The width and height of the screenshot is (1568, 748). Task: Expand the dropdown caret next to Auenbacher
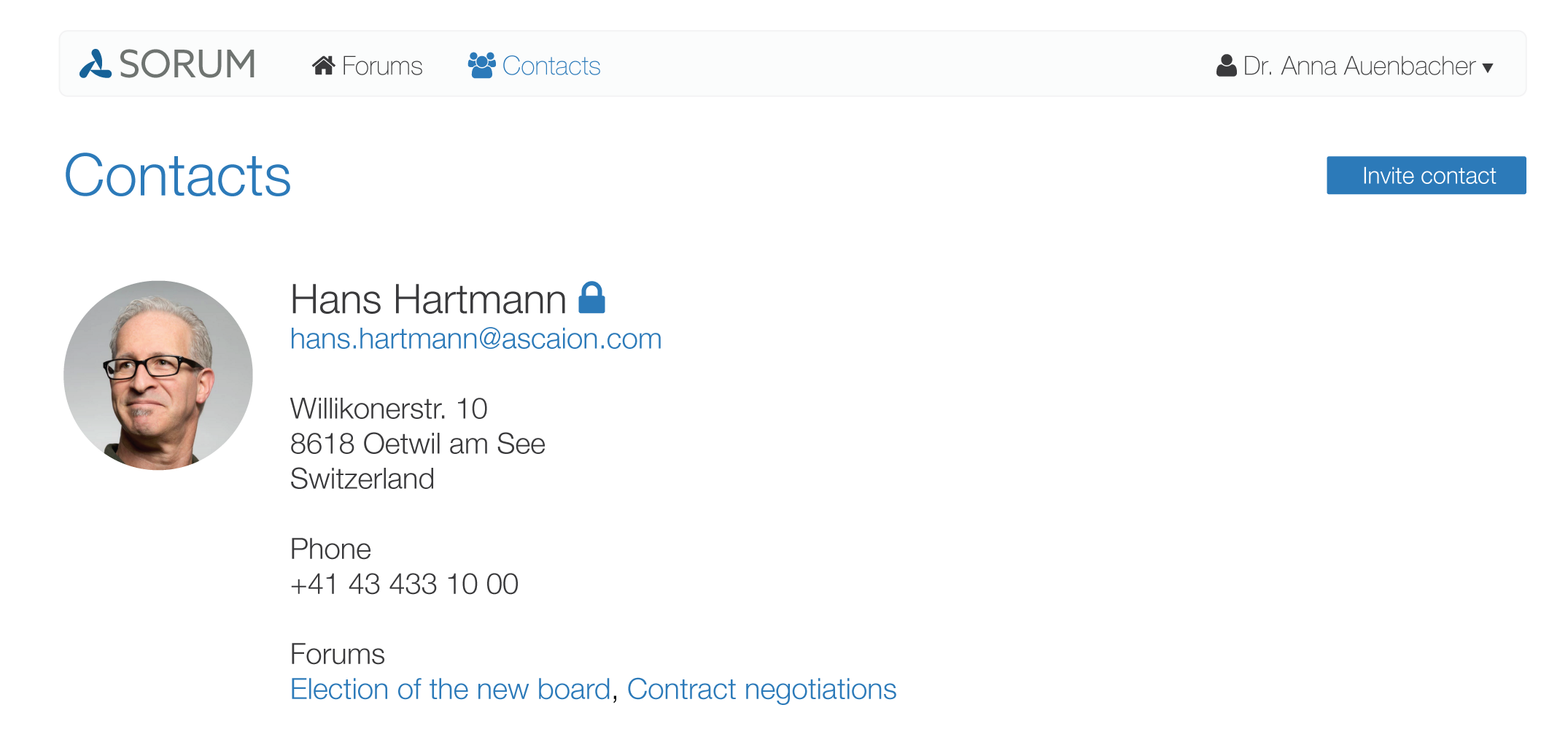pos(1488,69)
